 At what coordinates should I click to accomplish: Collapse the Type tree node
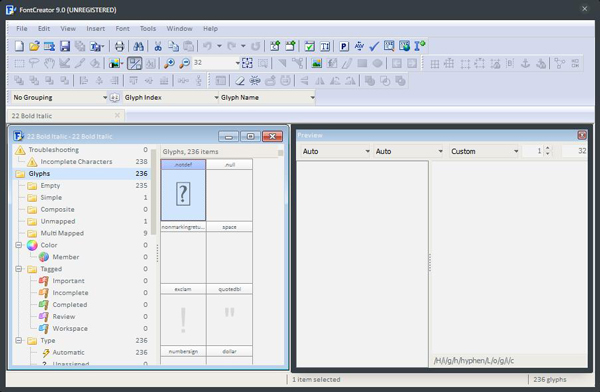18,340
